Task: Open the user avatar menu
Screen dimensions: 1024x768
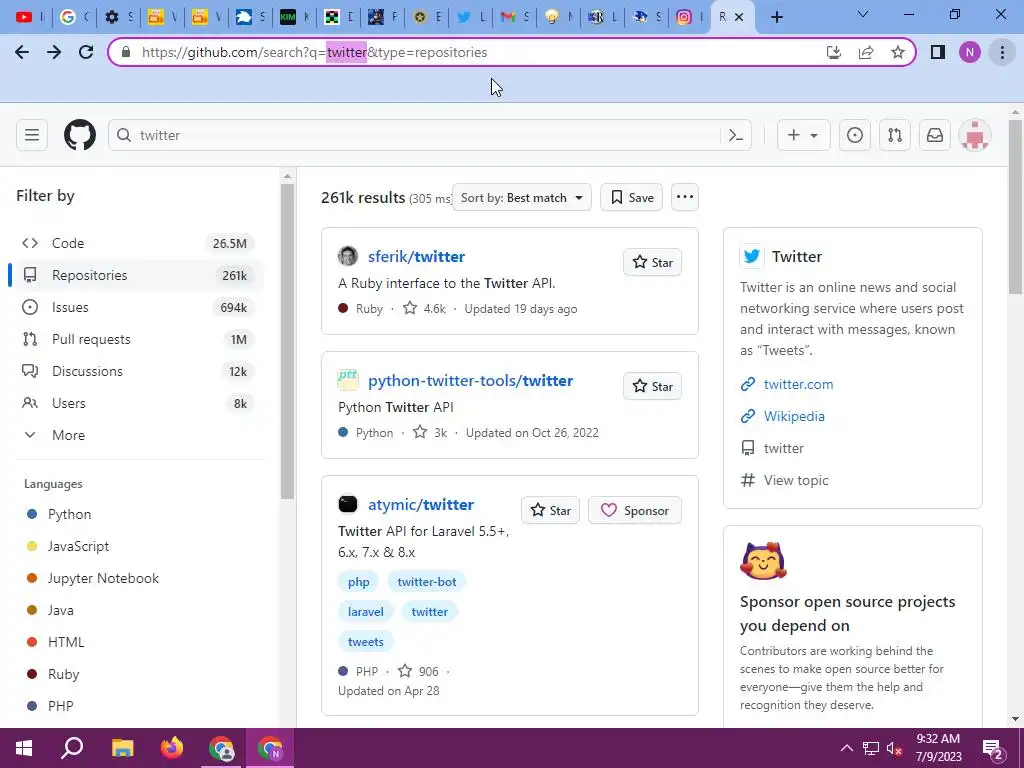Action: (974, 135)
